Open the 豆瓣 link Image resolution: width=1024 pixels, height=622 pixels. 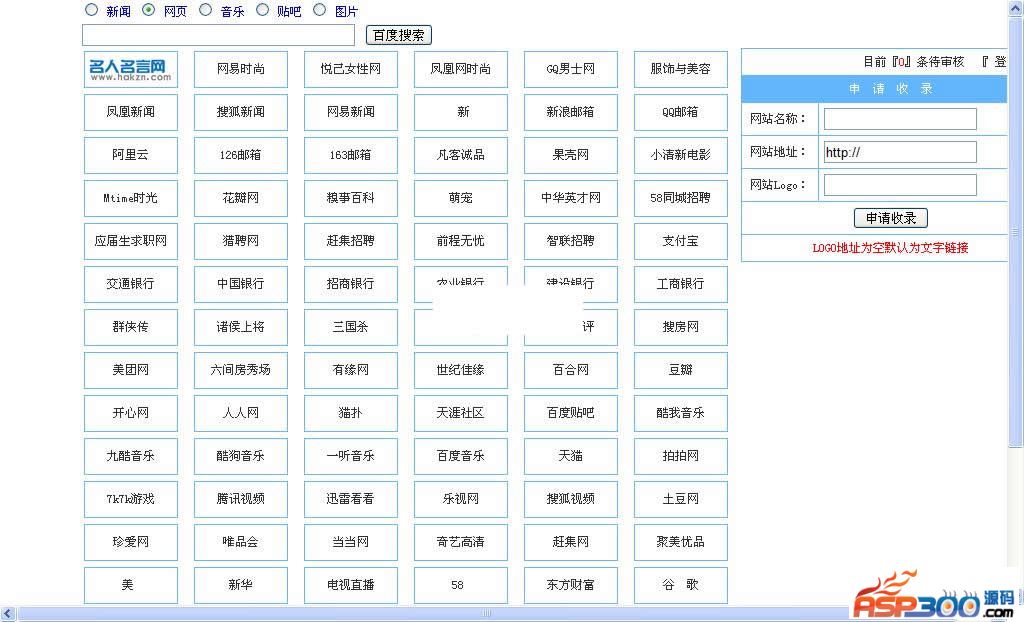pyautogui.click(x=680, y=370)
